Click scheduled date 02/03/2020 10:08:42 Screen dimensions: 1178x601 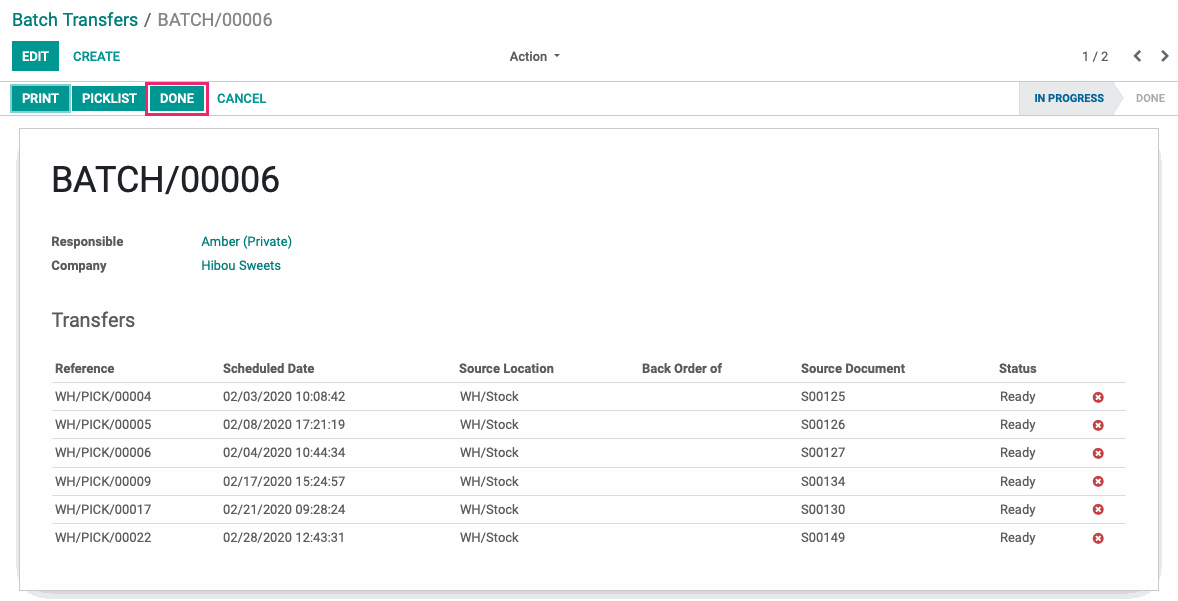click(284, 397)
